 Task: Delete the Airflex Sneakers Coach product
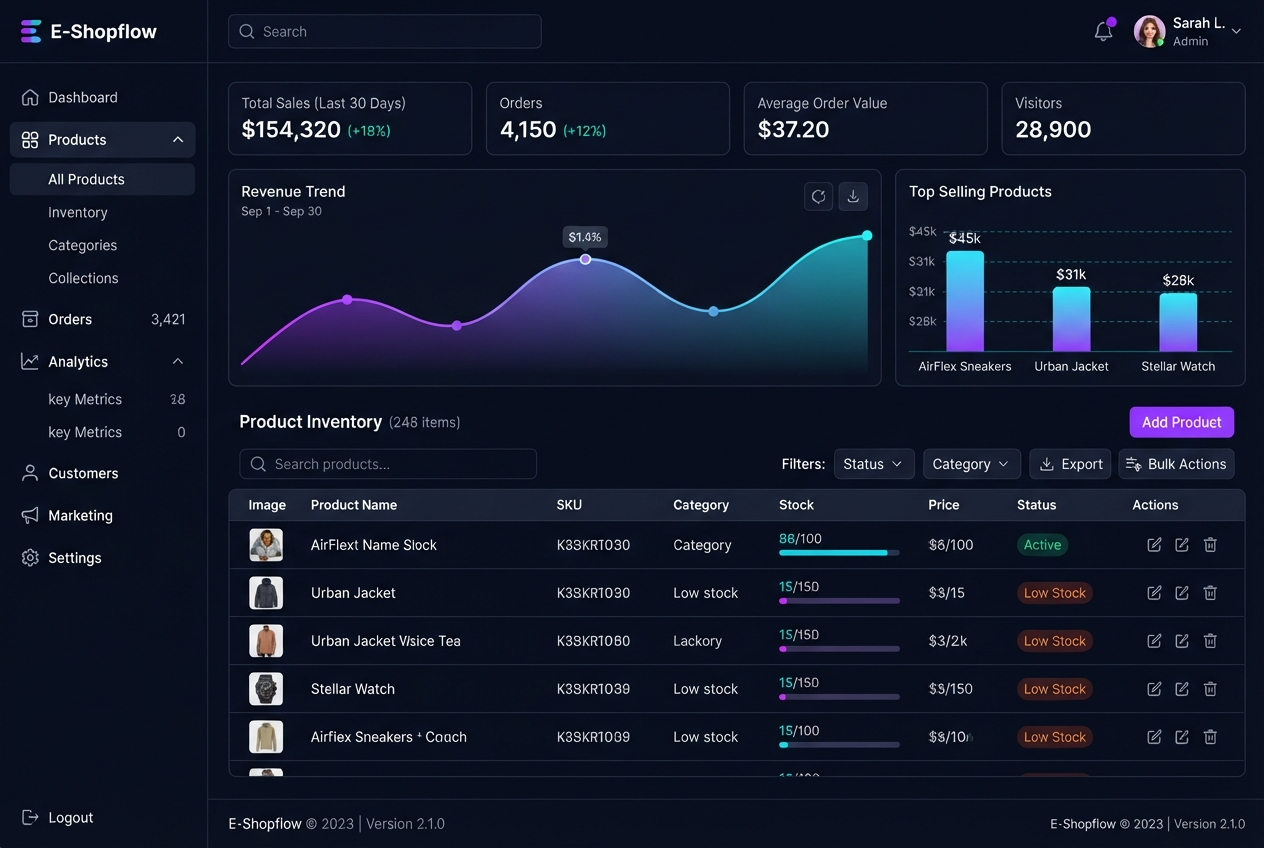(x=1210, y=737)
